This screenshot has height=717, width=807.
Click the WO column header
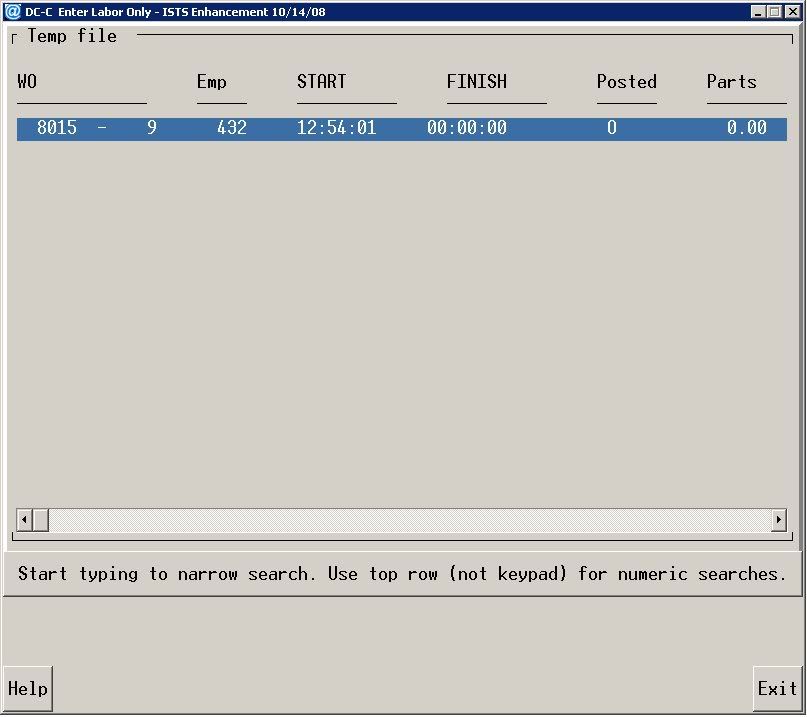click(x=27, y=81)
